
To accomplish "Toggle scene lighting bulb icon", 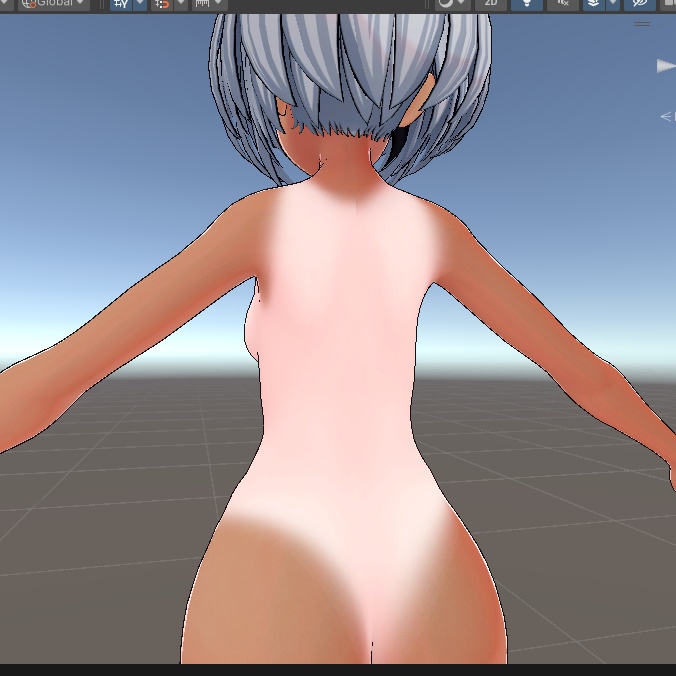I will 526,3.
